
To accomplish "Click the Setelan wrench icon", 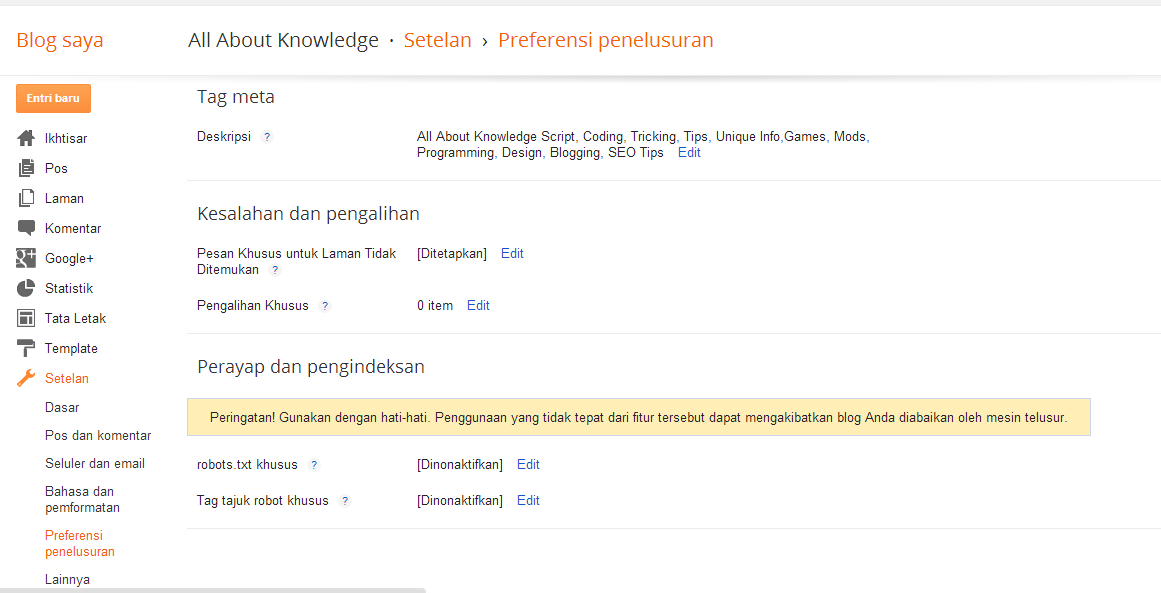I will pyautogui.click(x=26, y=378).
